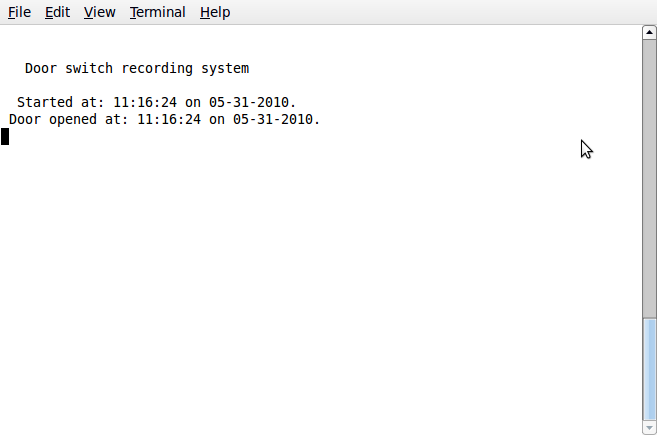Open the Help menu
The width and height of the screenshot is (657, 435).
point(215,12)
